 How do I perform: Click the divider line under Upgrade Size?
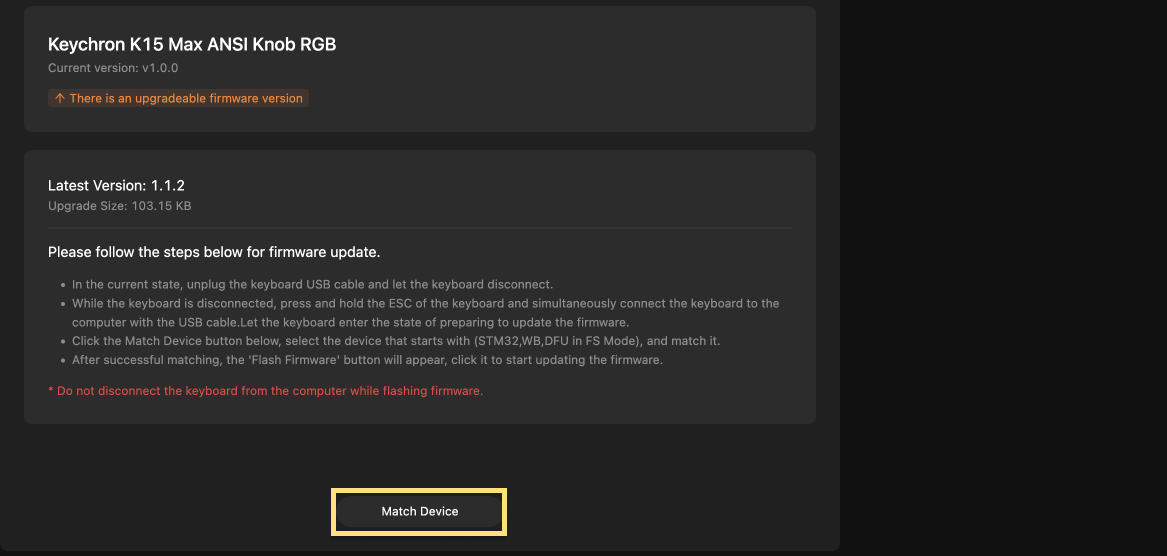click(x=420, y=228)
